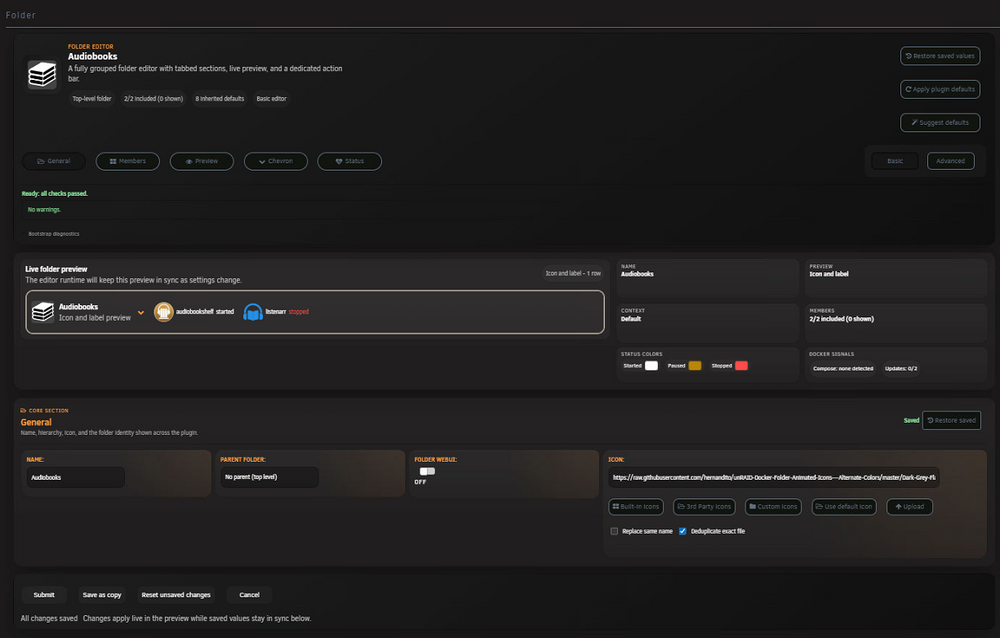Click the 8 inherited defaults chip
This screenshot has height=638, width=1000.
[219, 99]
